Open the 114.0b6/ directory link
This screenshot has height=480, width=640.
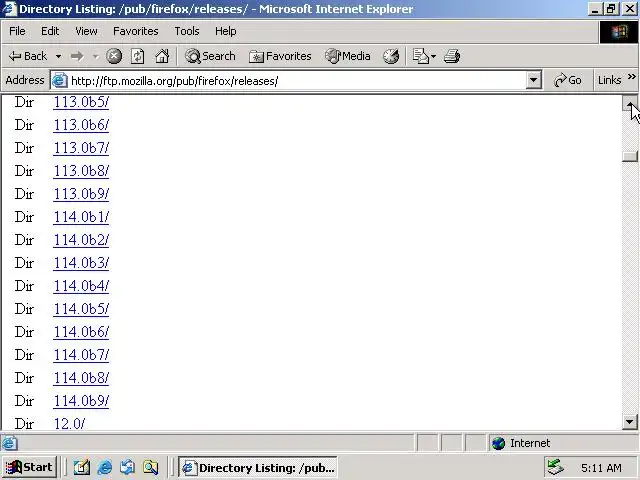[x=81, y=332]
